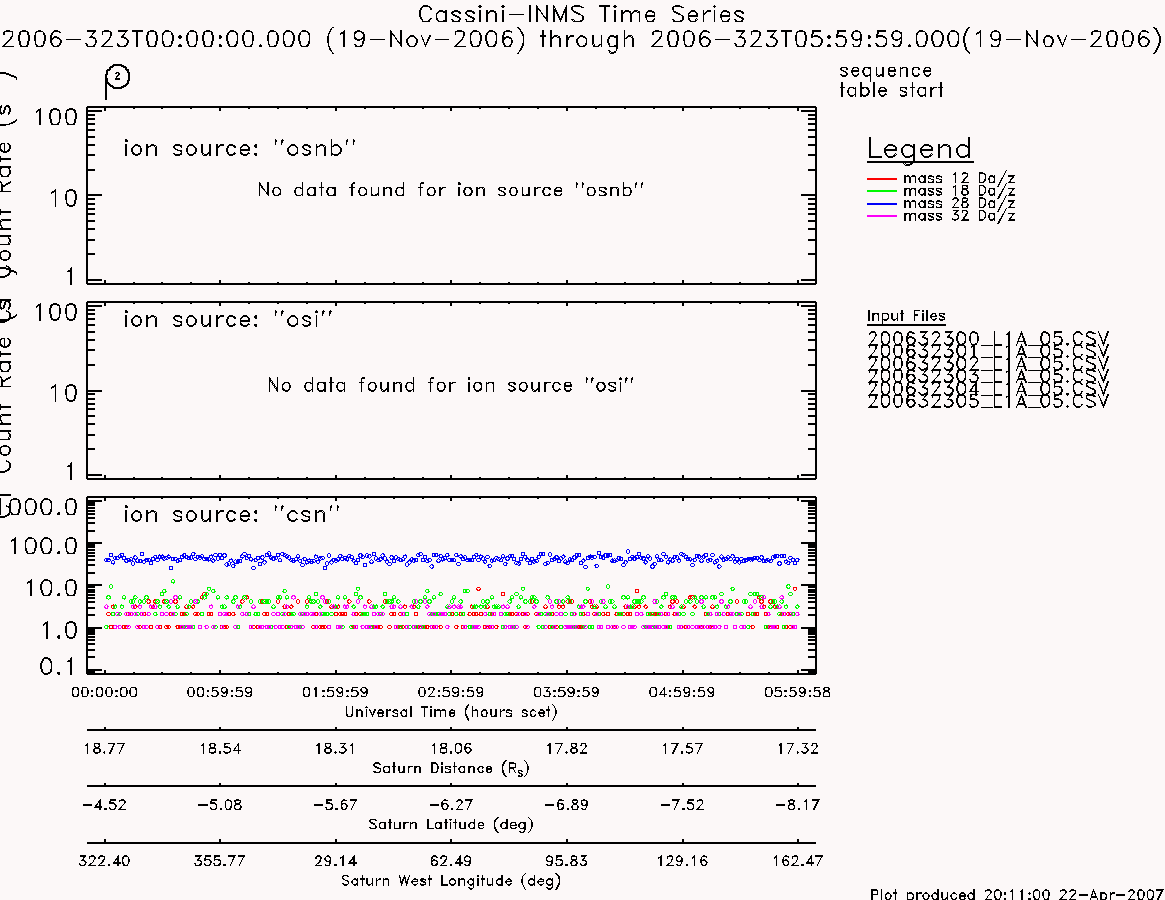Click the 2006-323T00:00:00.000 date range subtitle
1165x900 pixels.
pos(581,39)
